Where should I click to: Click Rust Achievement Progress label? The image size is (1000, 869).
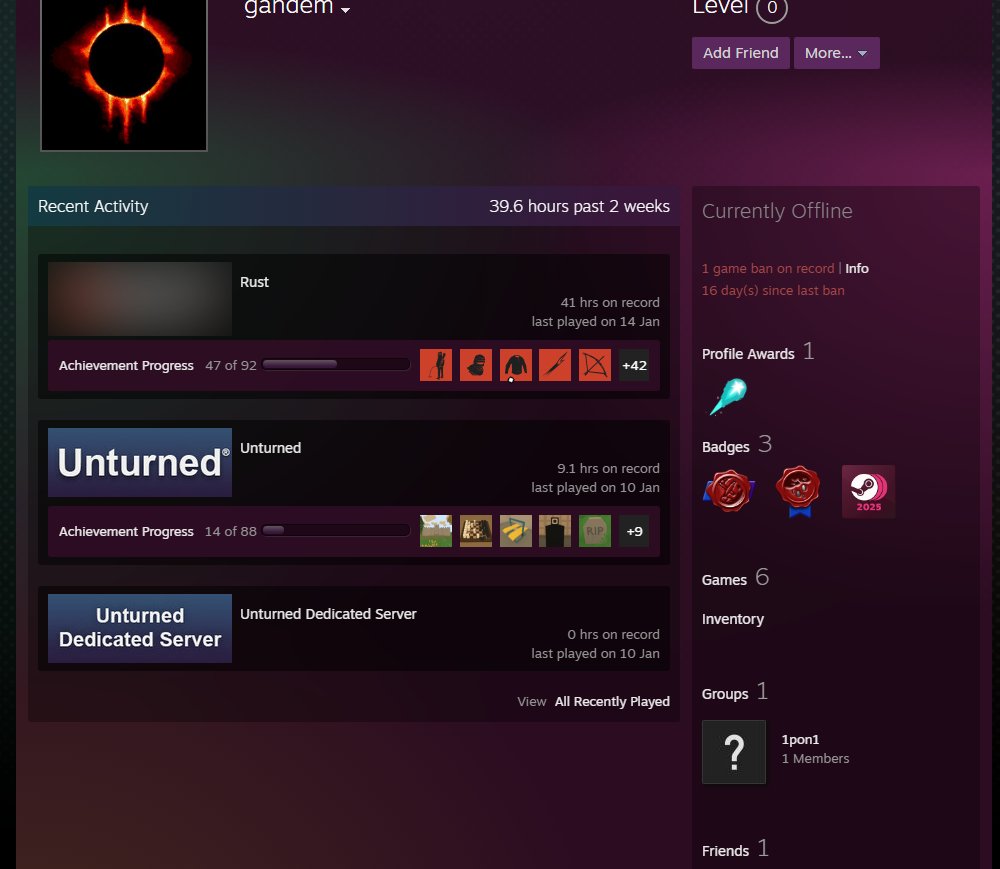[126, 365]
